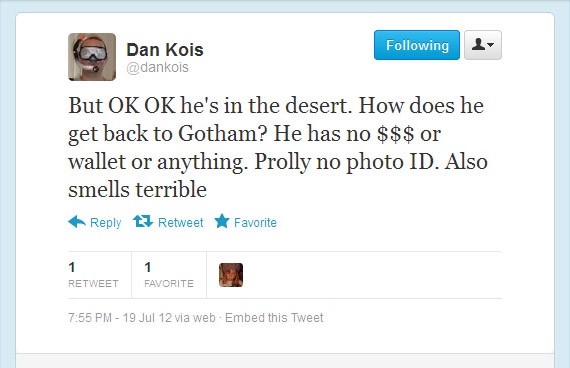
Task: Toggle the blue Following button
Action: 417,45
